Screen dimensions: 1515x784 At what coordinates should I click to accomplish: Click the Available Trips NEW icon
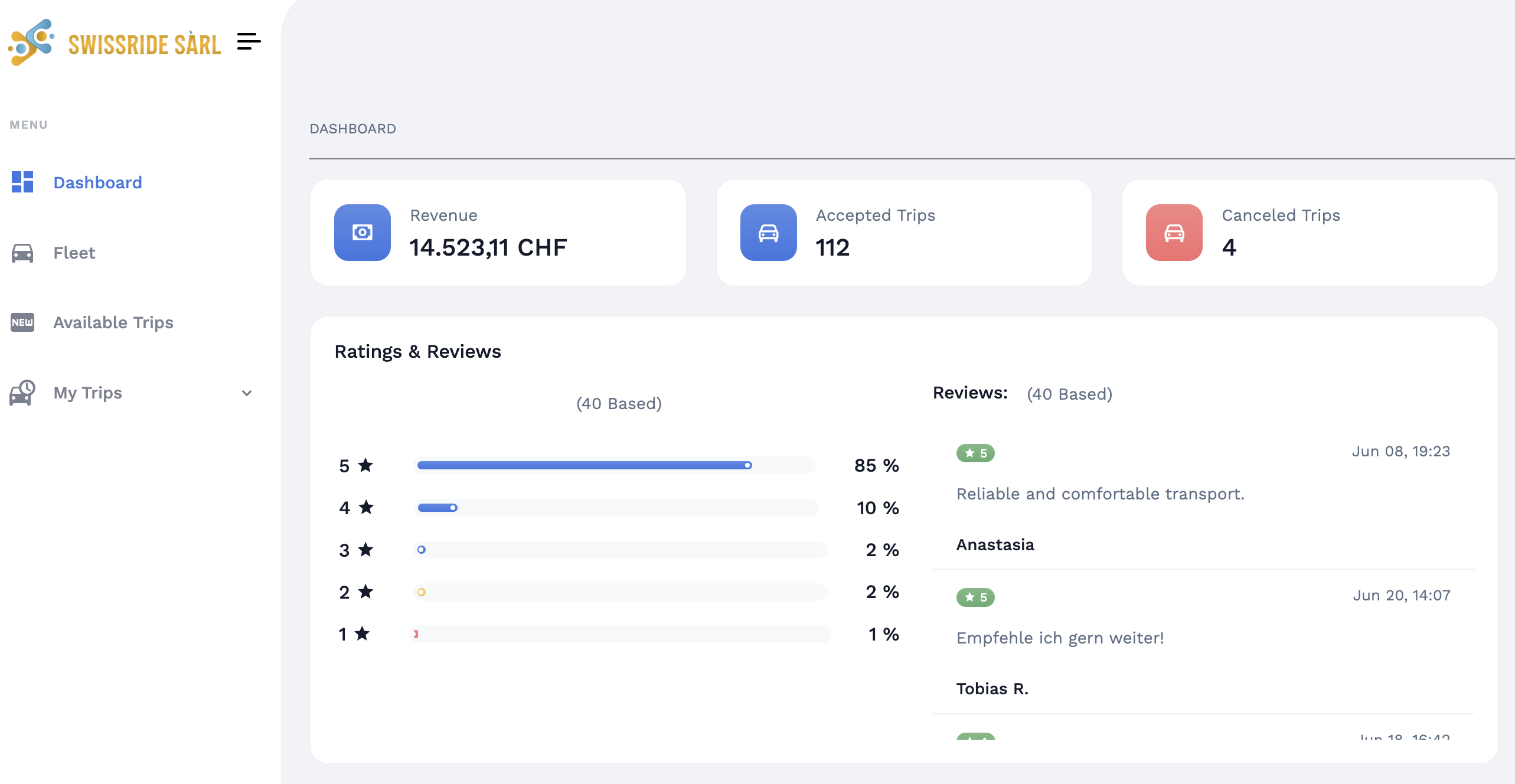22,322
